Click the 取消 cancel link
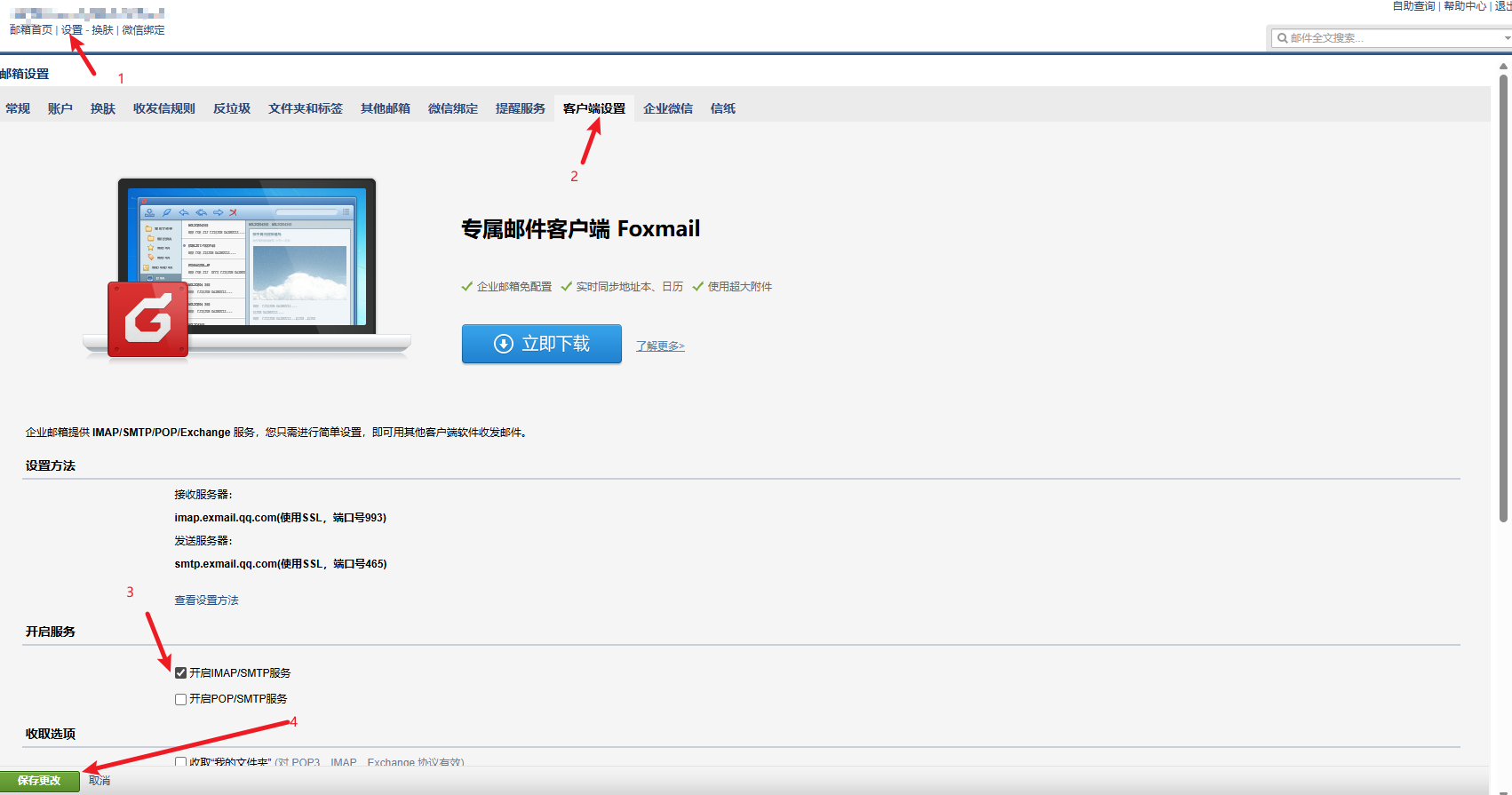Viewport: 1512px width, 795px height. coord(99,781)
